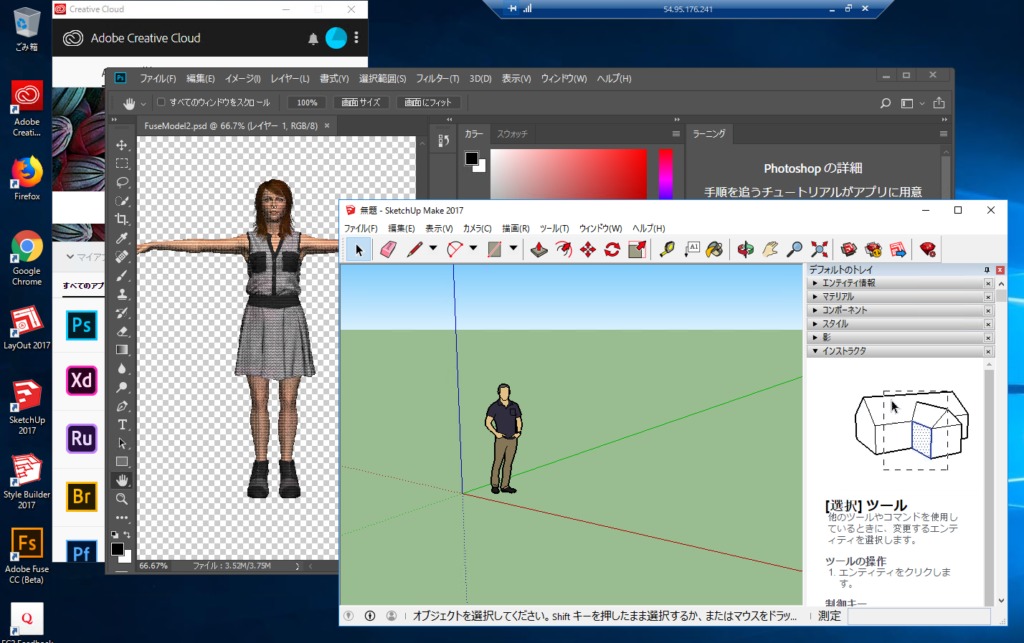Swap Photoshop foreground and background colors

pyautogui.click(x=127, y=535)
